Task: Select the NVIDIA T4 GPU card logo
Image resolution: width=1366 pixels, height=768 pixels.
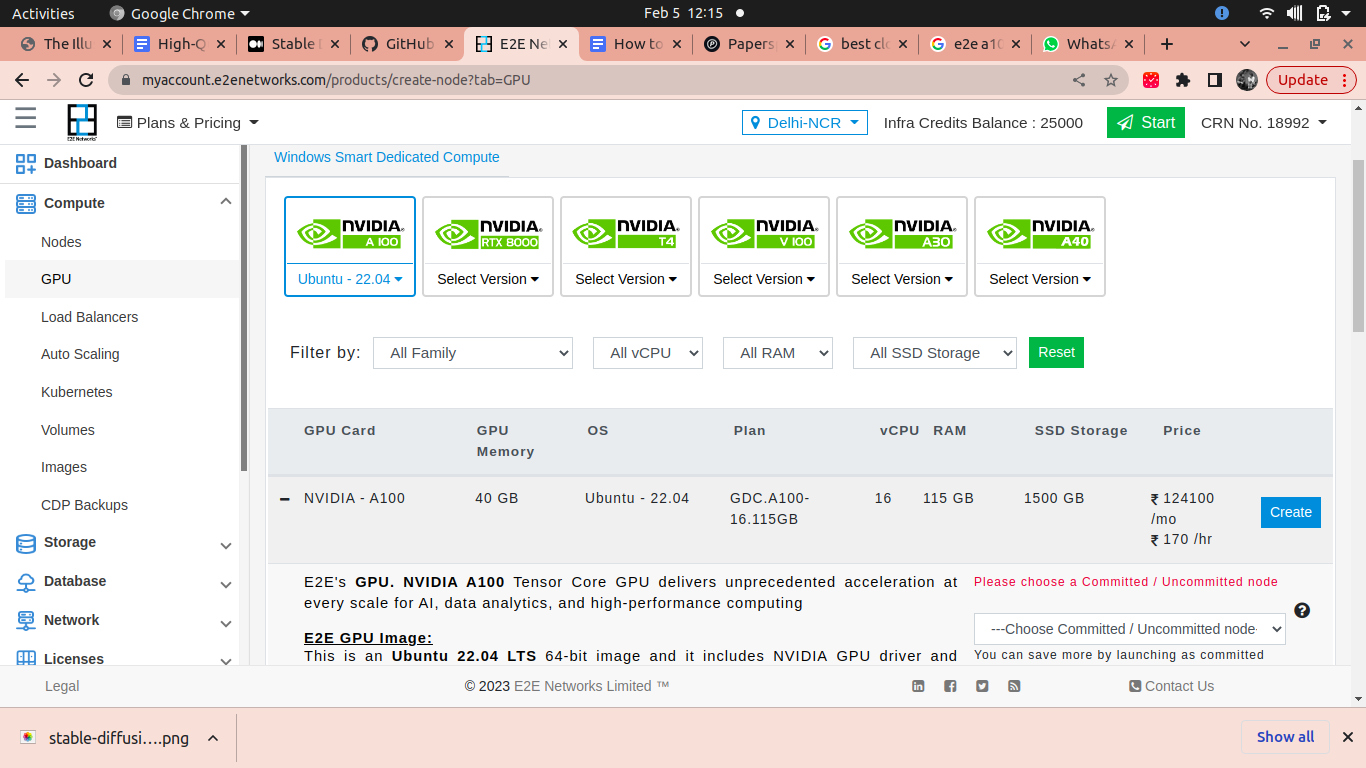Action: pos(626,233)
